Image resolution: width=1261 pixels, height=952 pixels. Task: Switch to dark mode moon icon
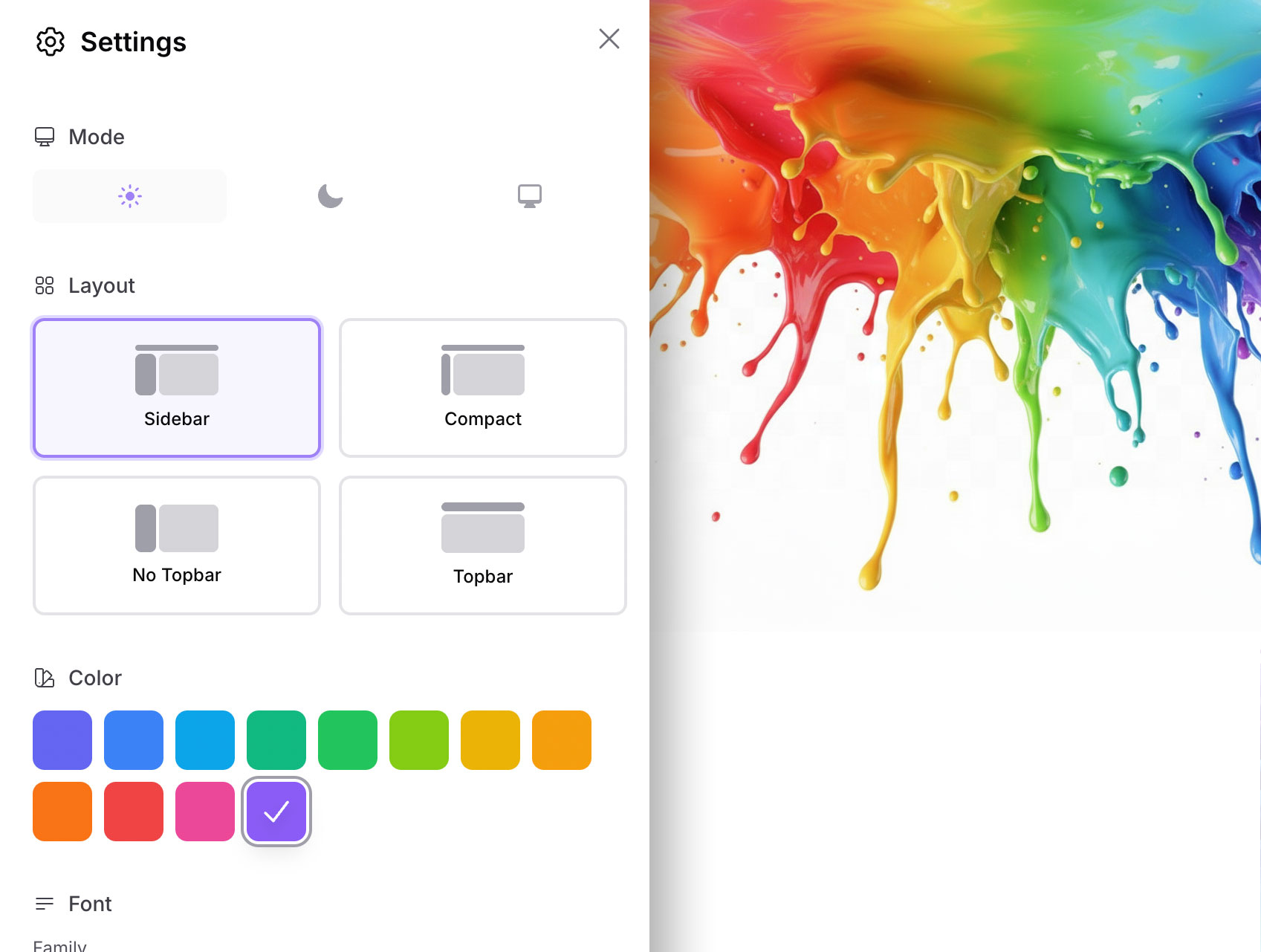pos(331,196)
